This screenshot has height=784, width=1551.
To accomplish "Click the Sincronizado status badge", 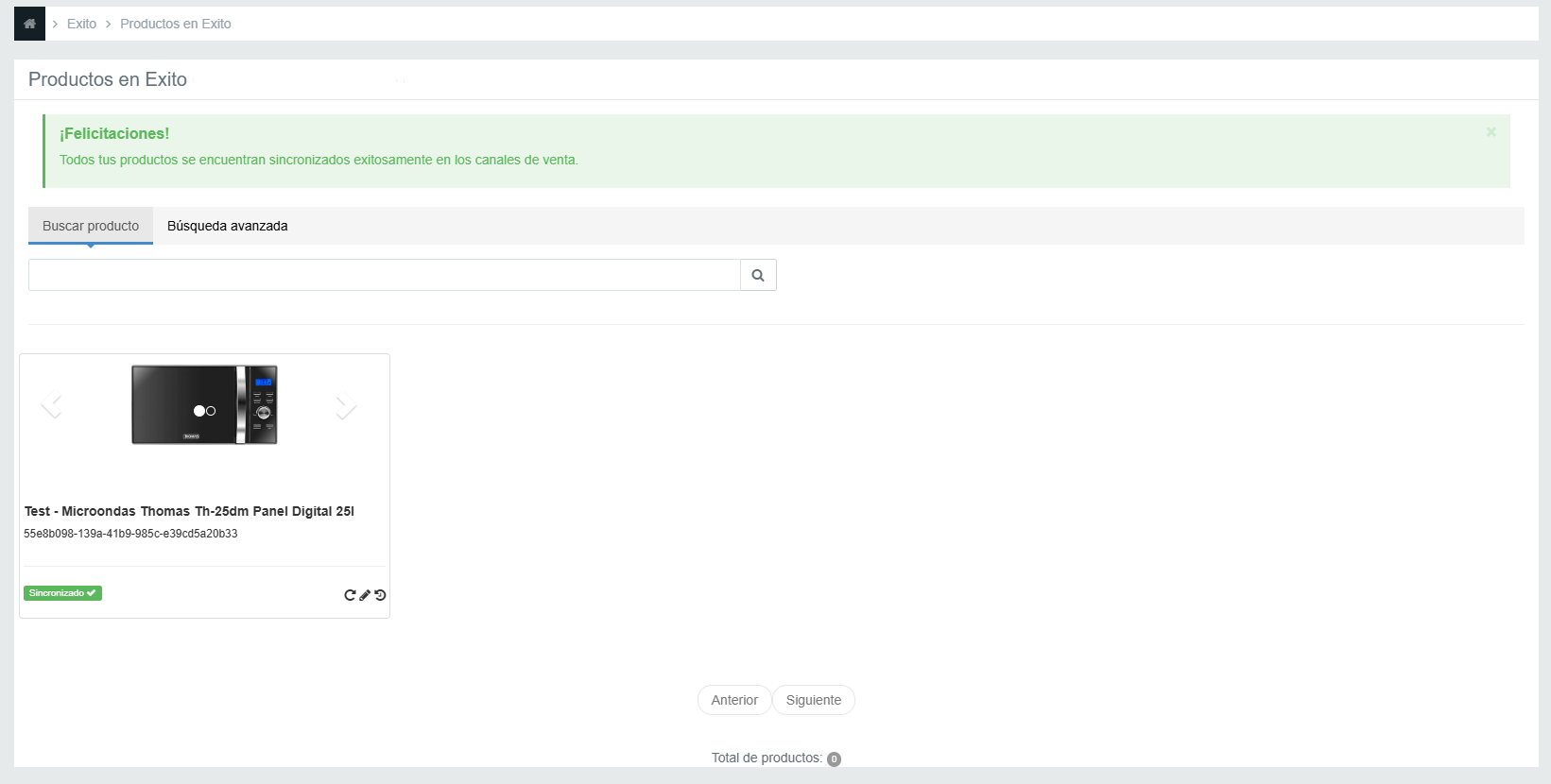I will click(62, 593).
